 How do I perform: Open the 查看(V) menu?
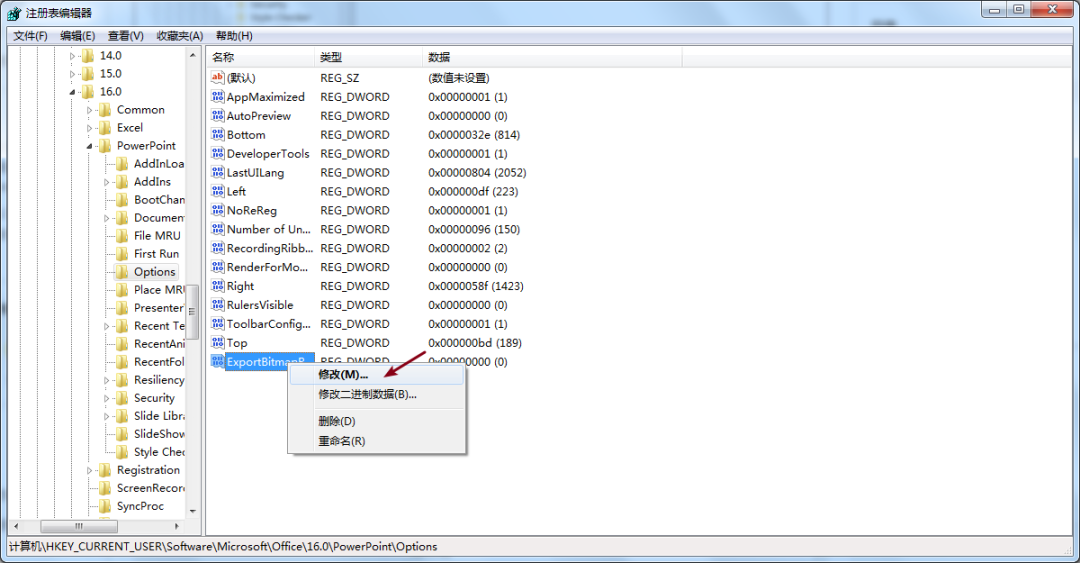[125, 36]
